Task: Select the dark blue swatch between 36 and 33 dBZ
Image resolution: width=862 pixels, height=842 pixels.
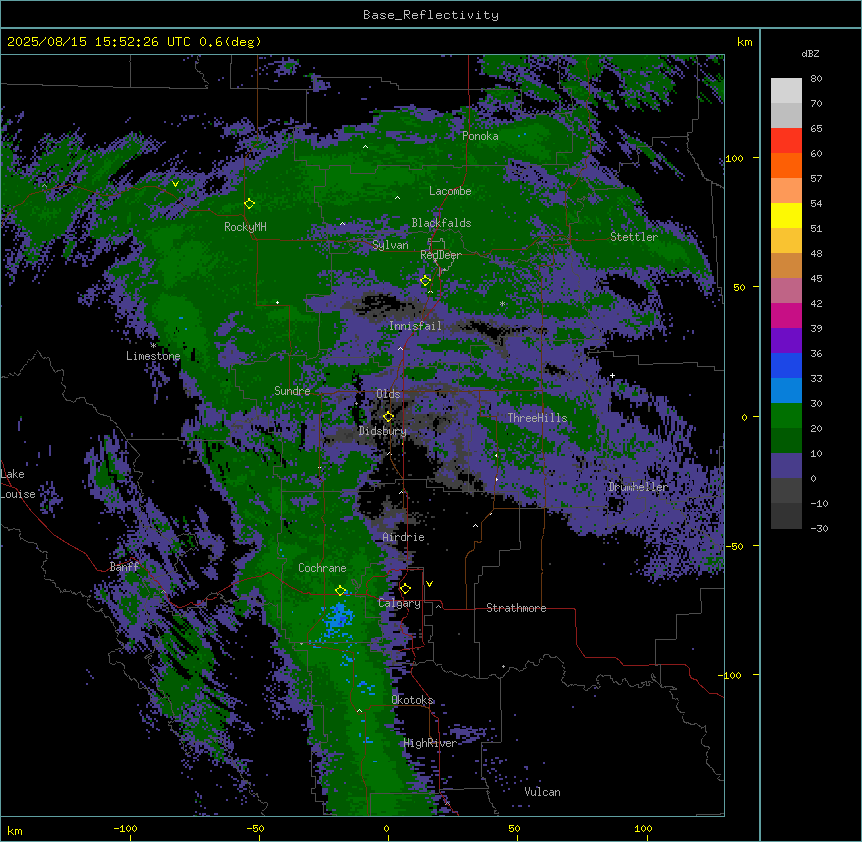Action: click(786, 366)
